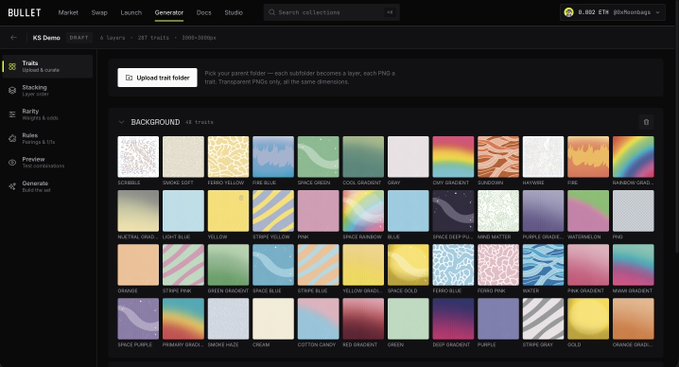Viewport: 679px width, 367px height.
Task: Select the GRAY color swatch trait
Action: 408,157
